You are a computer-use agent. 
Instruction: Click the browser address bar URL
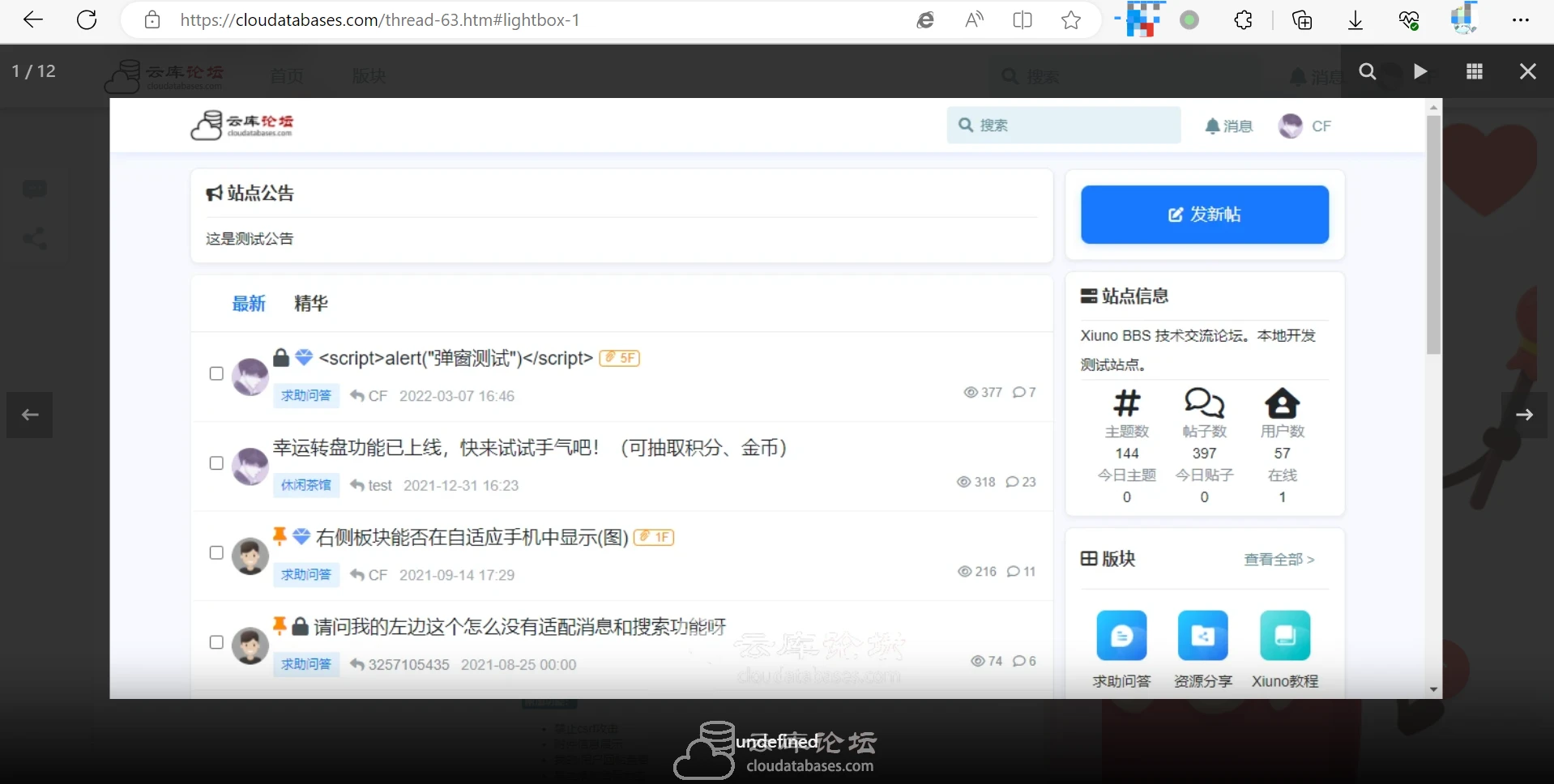tap(380, 20)
